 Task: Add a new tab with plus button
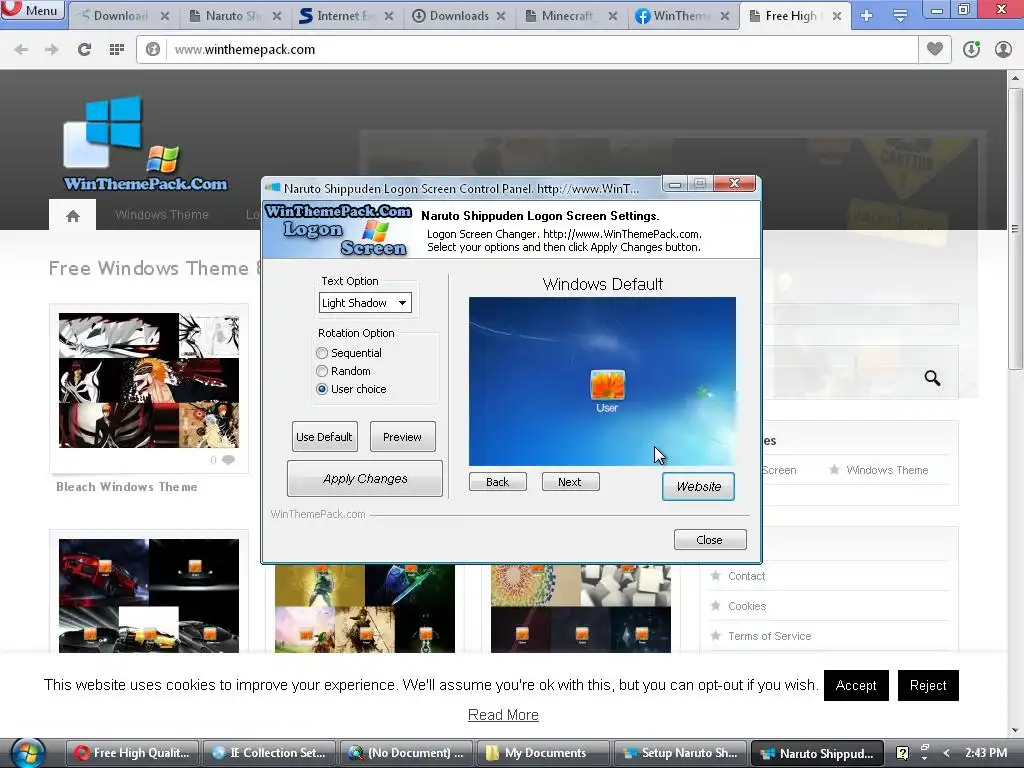point(867,16)
